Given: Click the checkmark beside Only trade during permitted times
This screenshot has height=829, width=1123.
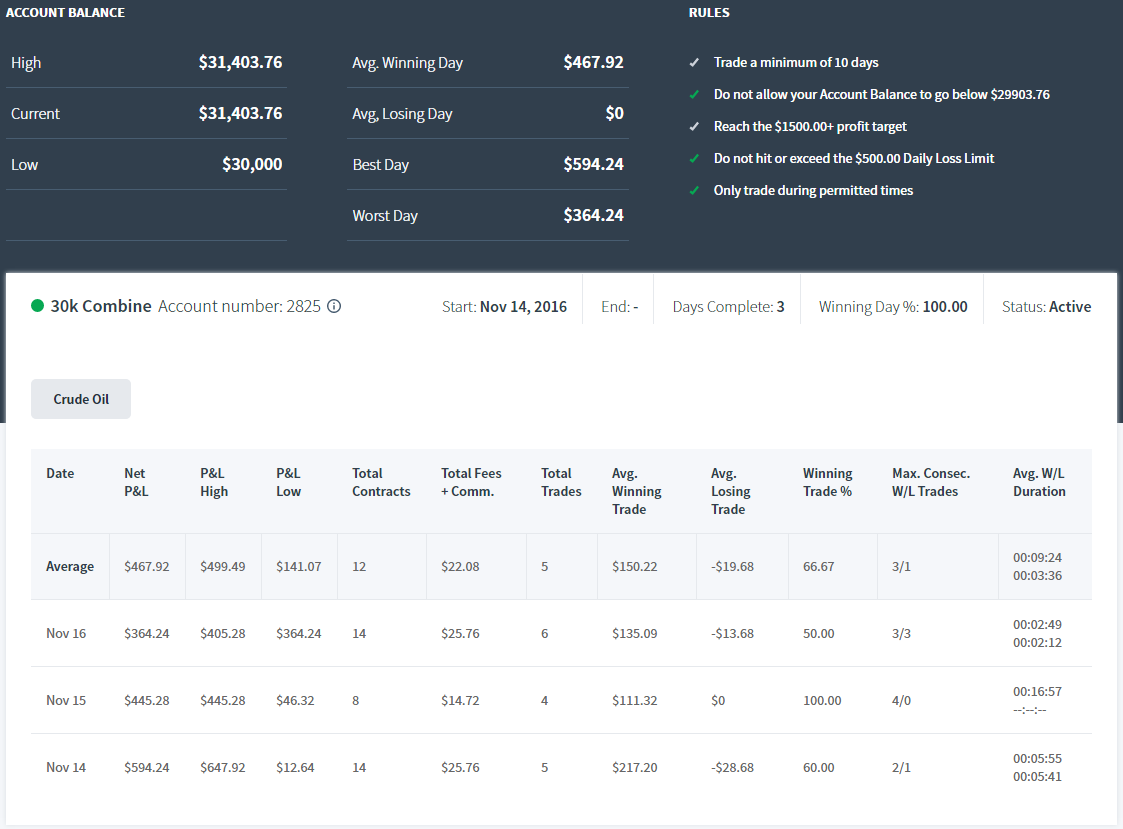Looking at the screenshot, I should (694, 191).
